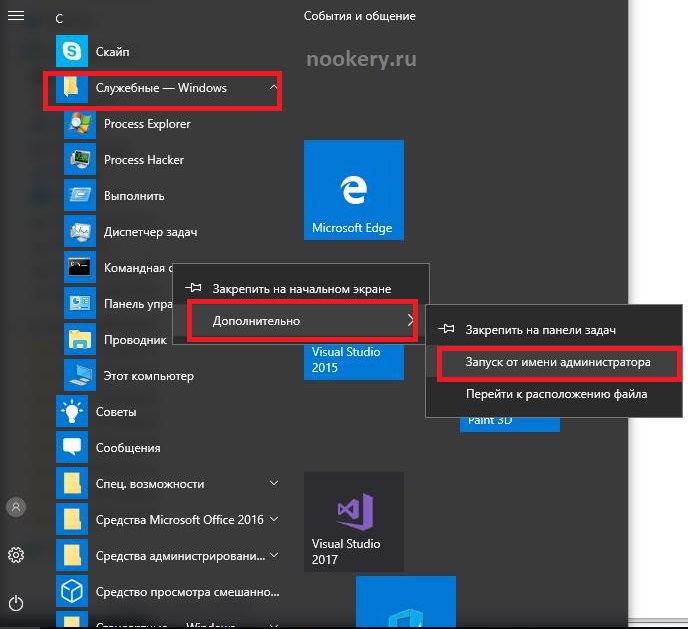Click the Проводник label
Image resolution: width=688 pixels, height=629 pixels.
pos(135,340)
